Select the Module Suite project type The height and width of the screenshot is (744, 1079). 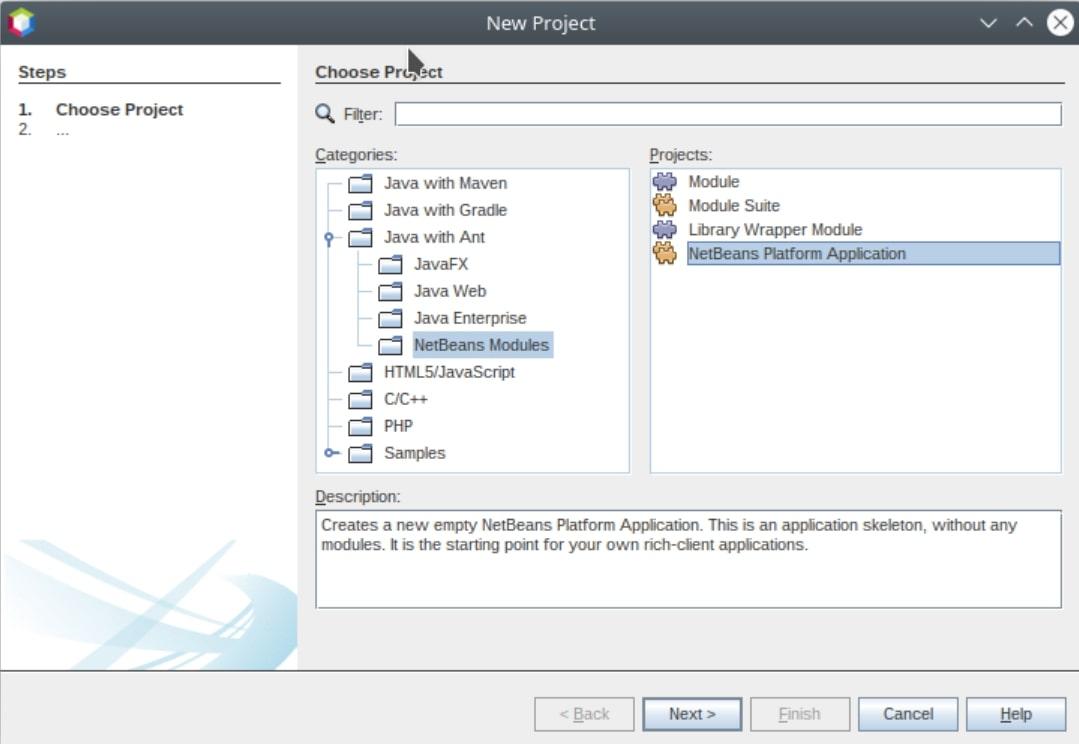click(x=734, y=206)
